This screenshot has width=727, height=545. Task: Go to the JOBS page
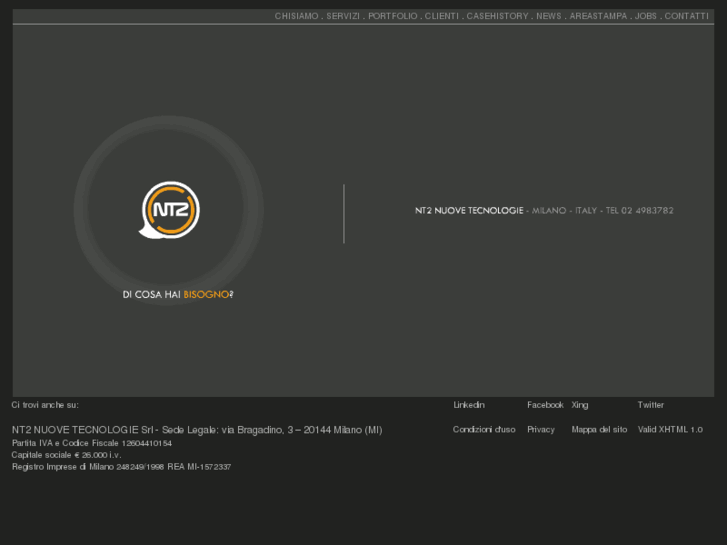(646, 16)
